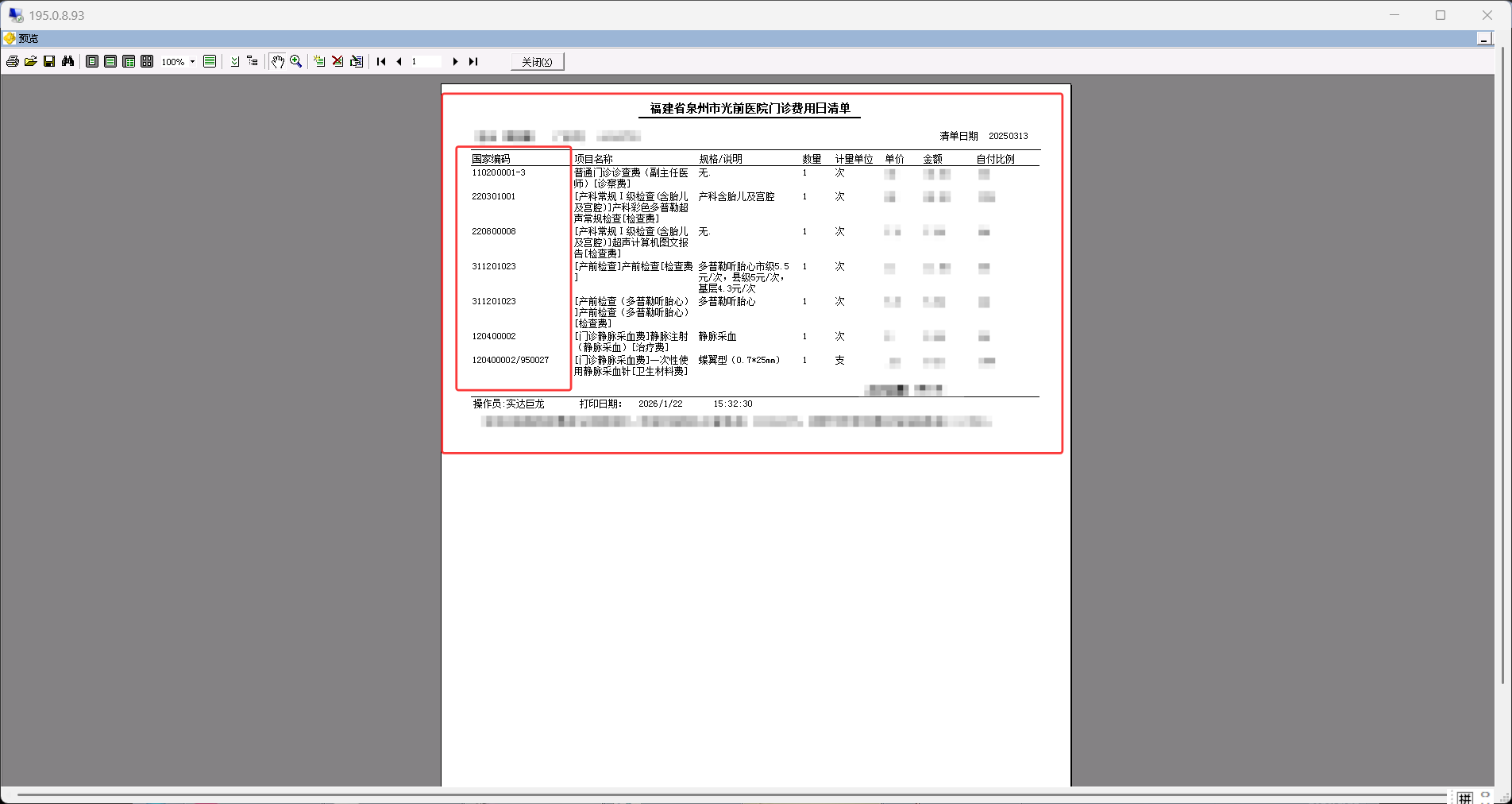Screen dimensions: 1512x804
Task: Click the green double-chevron down icon
Action: 235,61
